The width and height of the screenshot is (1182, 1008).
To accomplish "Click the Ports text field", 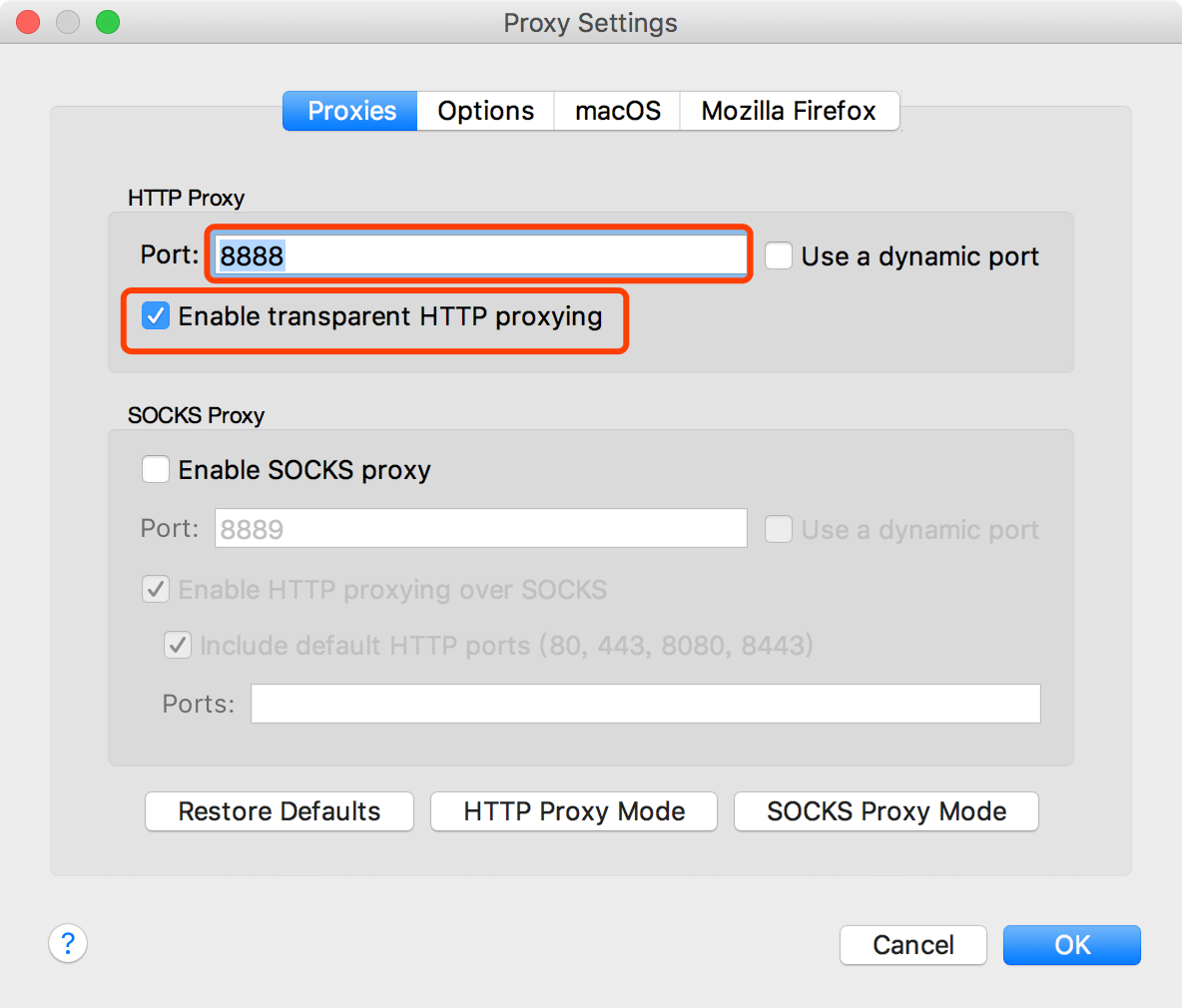I will (x=645, y=704).
